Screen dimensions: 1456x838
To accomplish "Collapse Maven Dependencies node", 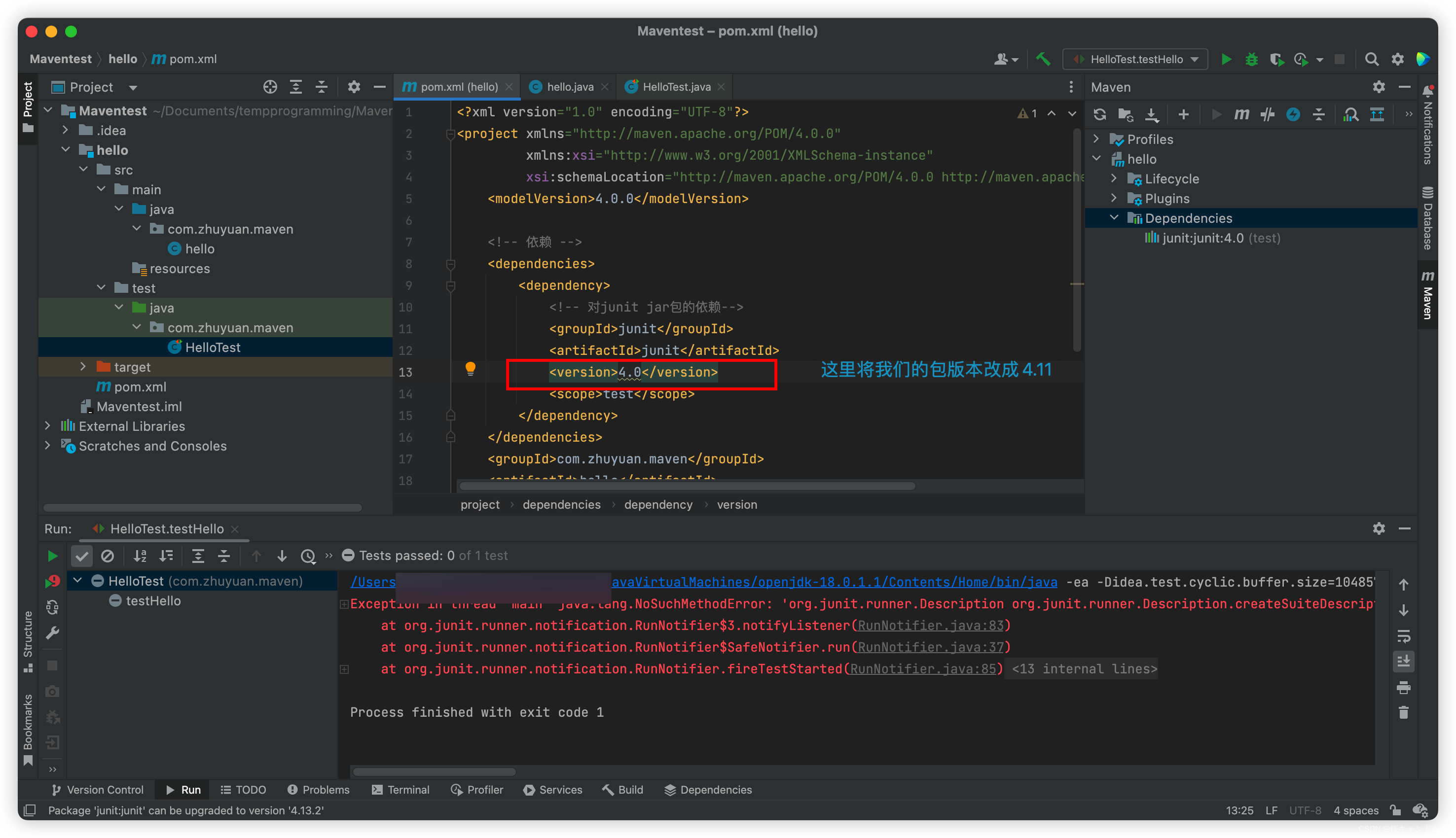I will [x=1114, y=217].
